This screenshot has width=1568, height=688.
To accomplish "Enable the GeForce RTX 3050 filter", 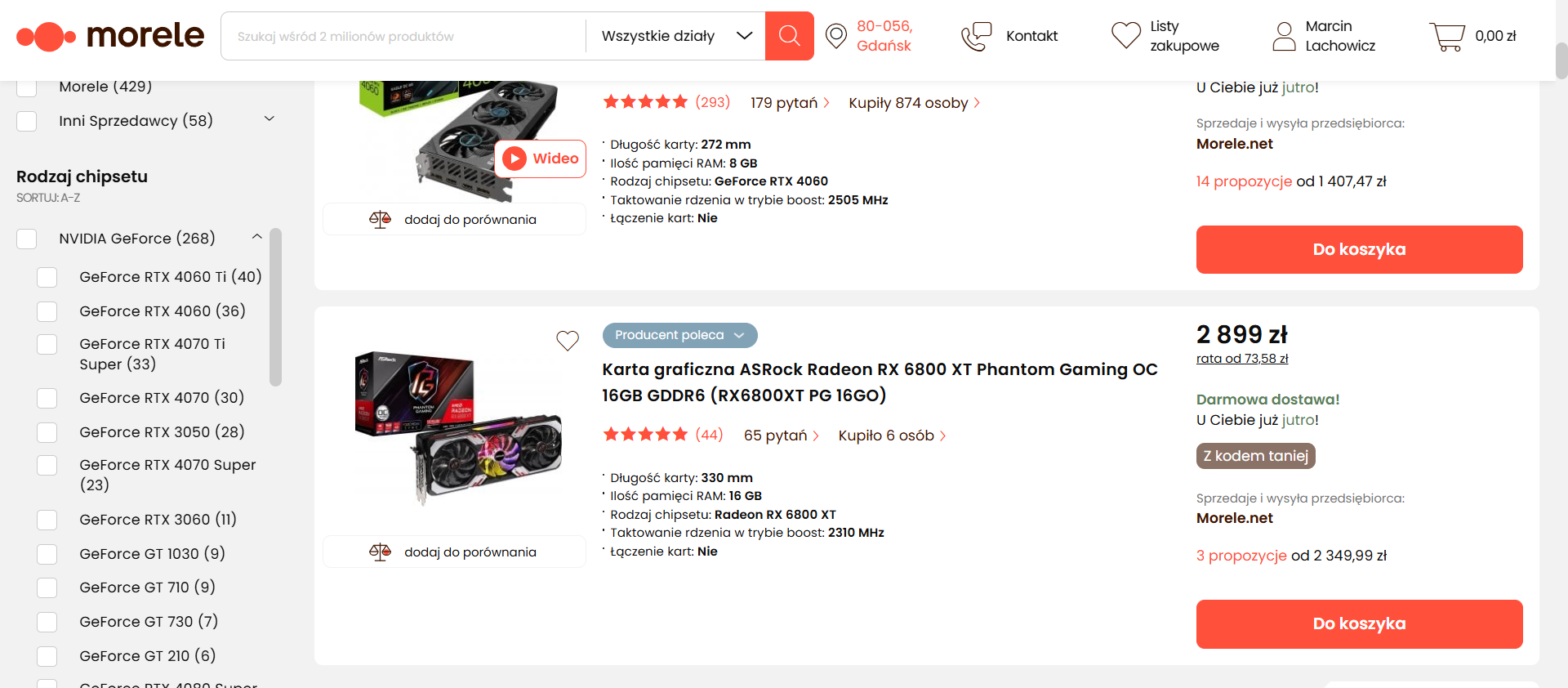I will 47,432.
